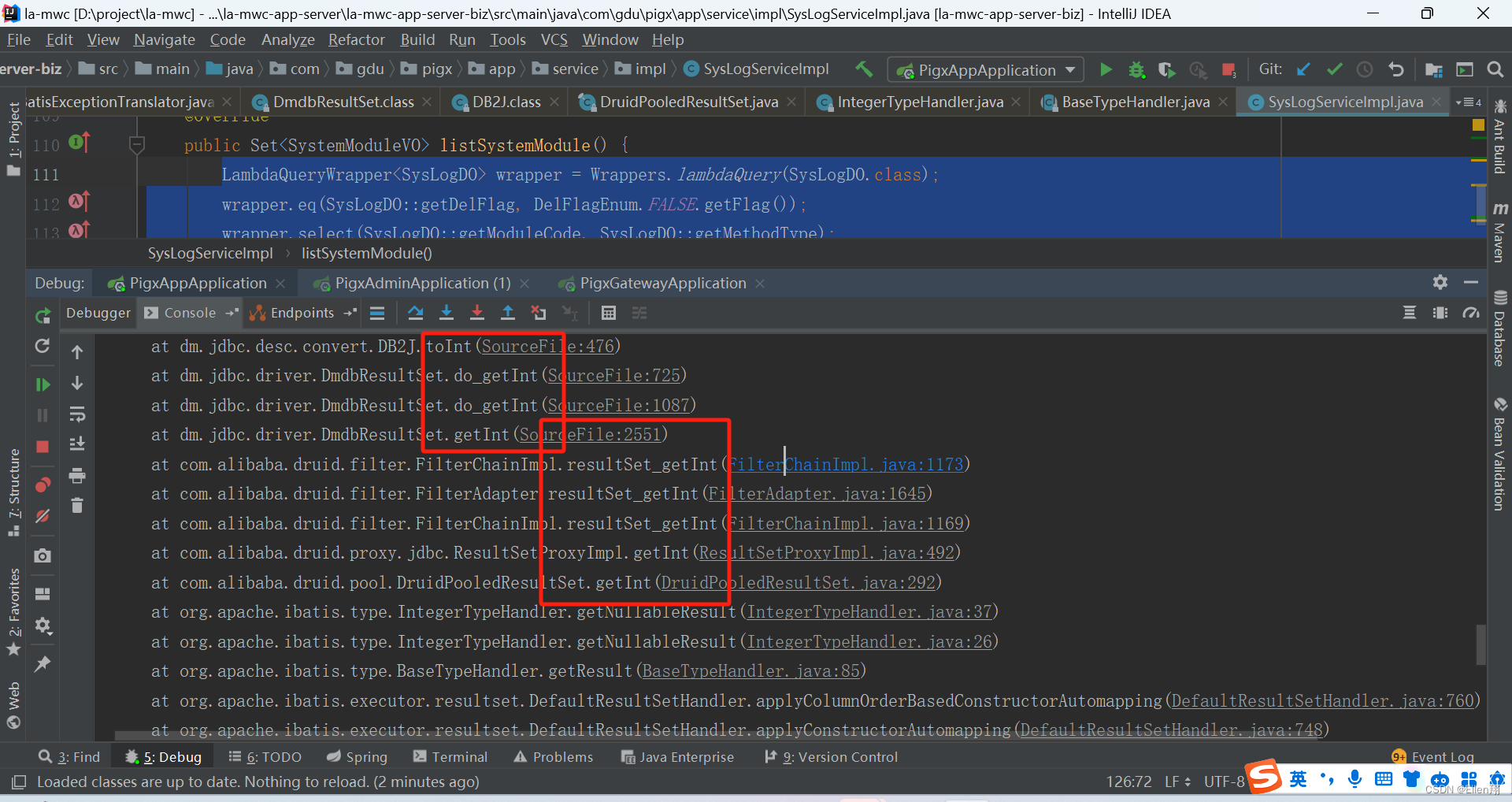Image resolution: width=1512 pixels, height=802 pixels.
Task: Open DruidPooledResultSet.java:292 stack link
Action: [x=798, y=582]
